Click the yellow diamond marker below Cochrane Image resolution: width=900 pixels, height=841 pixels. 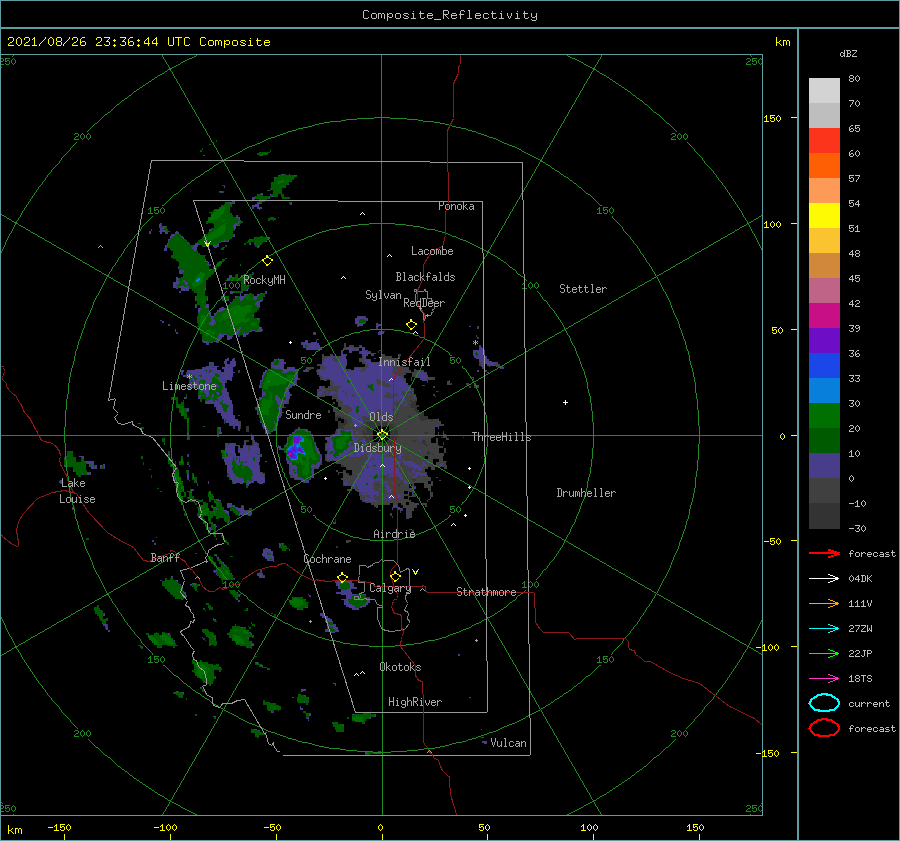[x=343, y=578]
